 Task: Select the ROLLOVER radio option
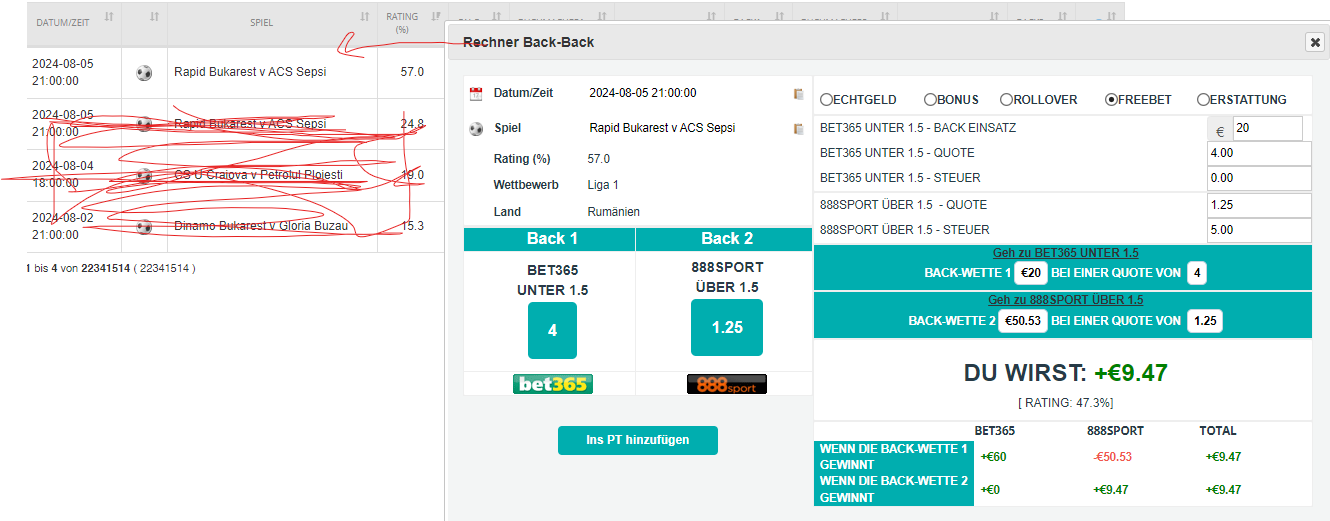click(1006, 100)
